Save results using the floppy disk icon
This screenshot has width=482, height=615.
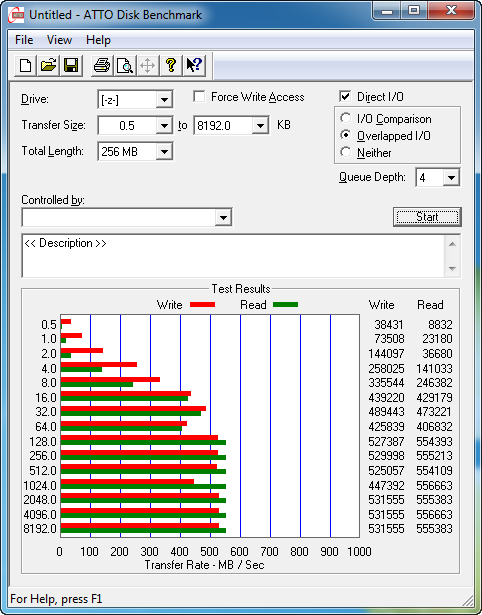tap(71, 65)
